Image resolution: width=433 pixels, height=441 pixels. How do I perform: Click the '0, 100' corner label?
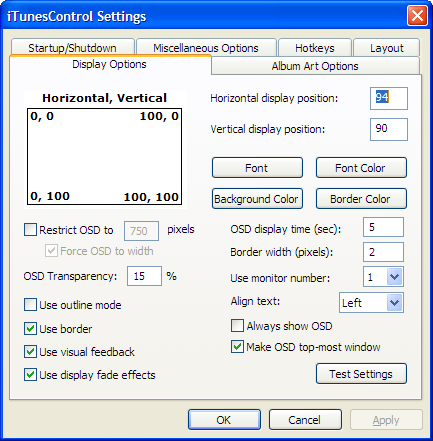point(50,196)
